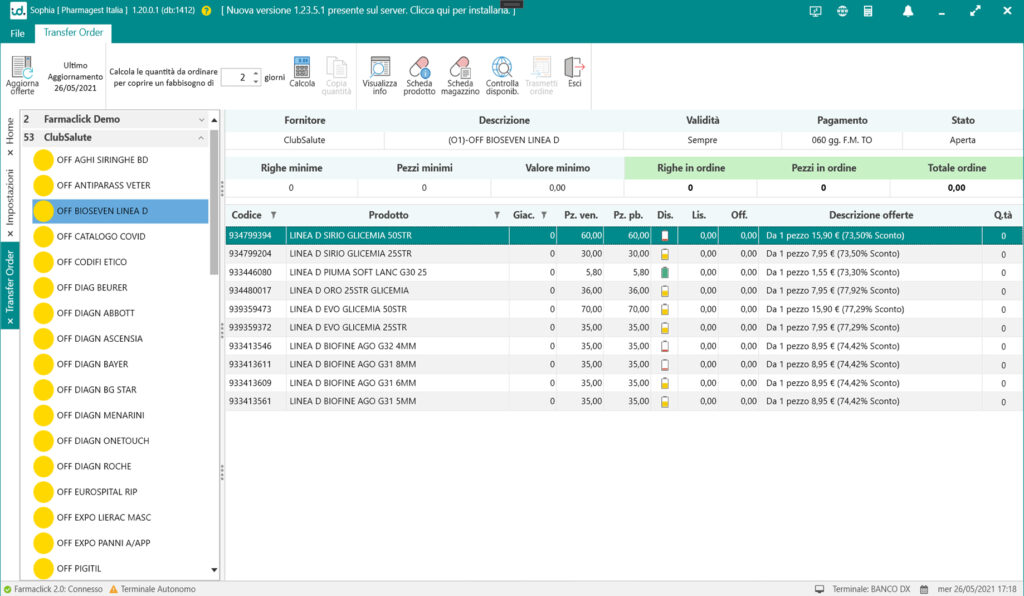This screenshot has height=596, width=1024.
Task: Open Visualizza info
Action: [x=379, y=68]
